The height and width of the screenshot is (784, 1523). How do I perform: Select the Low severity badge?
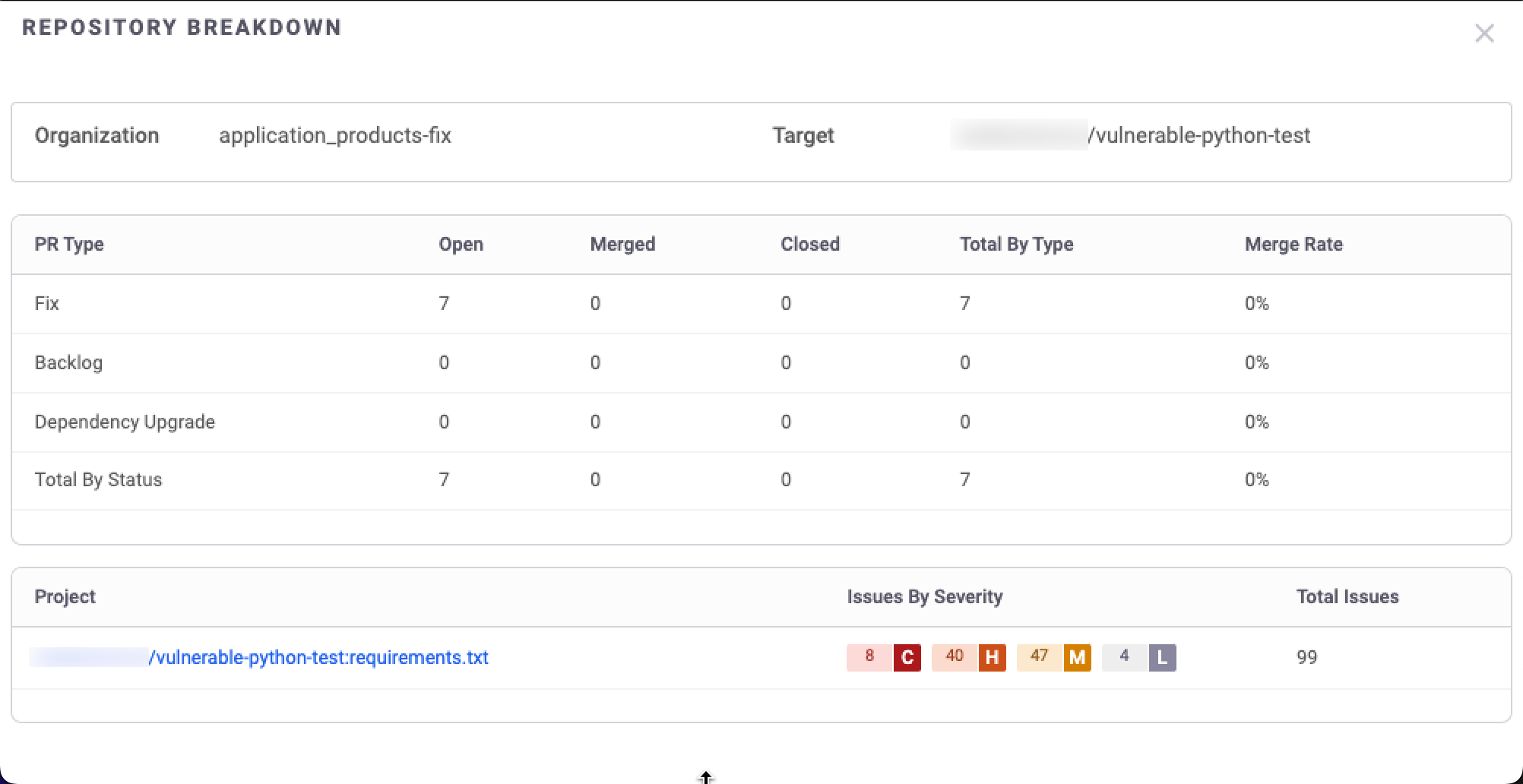point(1162,657)
